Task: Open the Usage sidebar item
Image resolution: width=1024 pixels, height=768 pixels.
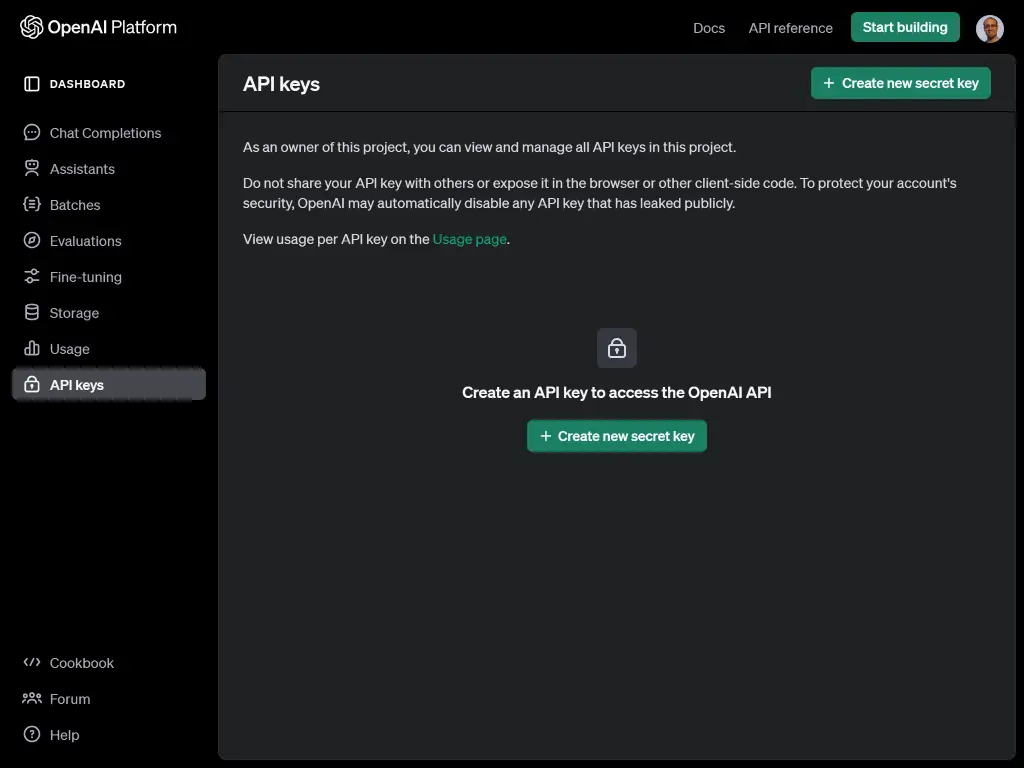Action: coord(108,348)
